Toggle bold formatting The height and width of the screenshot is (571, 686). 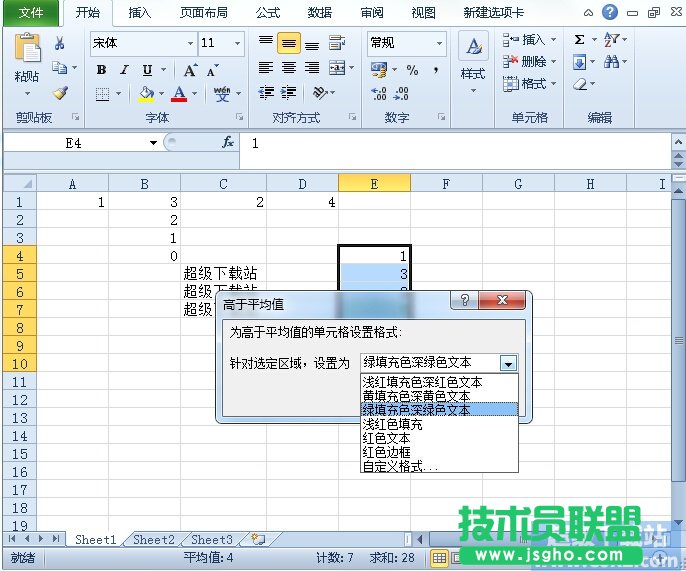click(x=101, y=70)
